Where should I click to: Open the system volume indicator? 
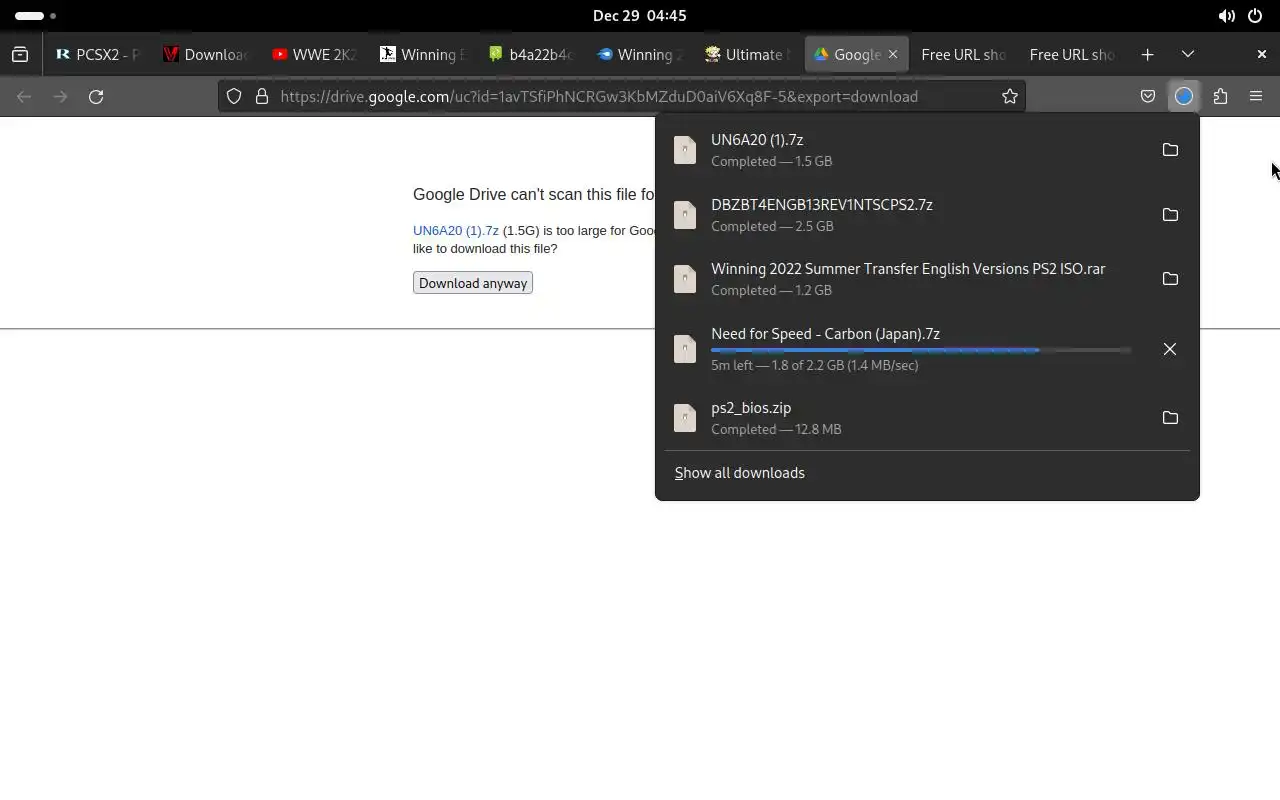(1226, 16)
